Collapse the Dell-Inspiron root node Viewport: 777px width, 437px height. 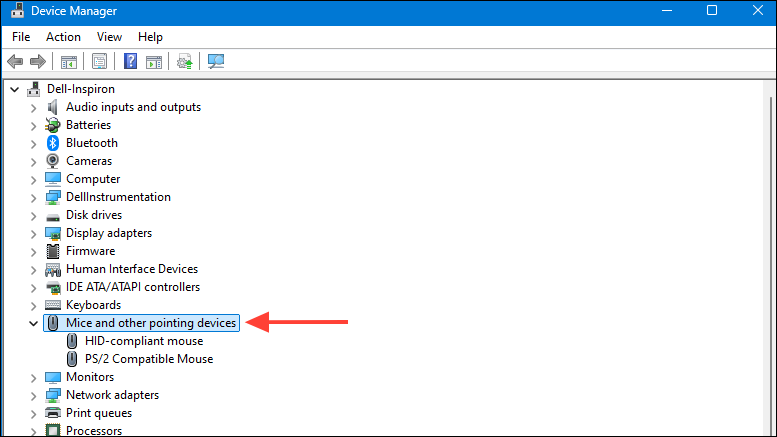pyautogui.click(x=14, y=89)
